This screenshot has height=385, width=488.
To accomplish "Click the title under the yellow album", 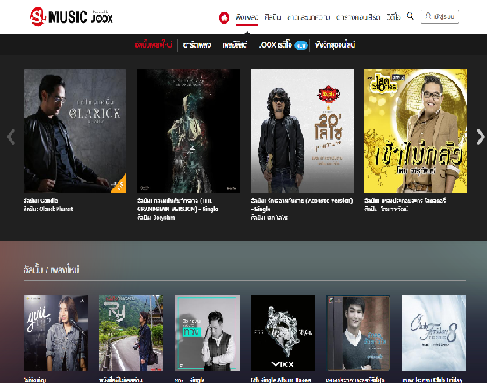I will click(405, 200).
